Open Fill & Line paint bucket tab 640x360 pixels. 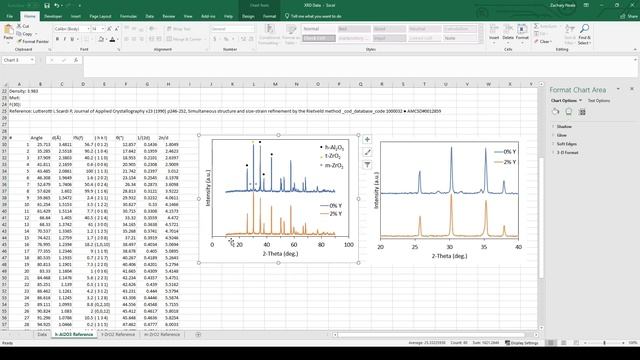click(556, 111)
